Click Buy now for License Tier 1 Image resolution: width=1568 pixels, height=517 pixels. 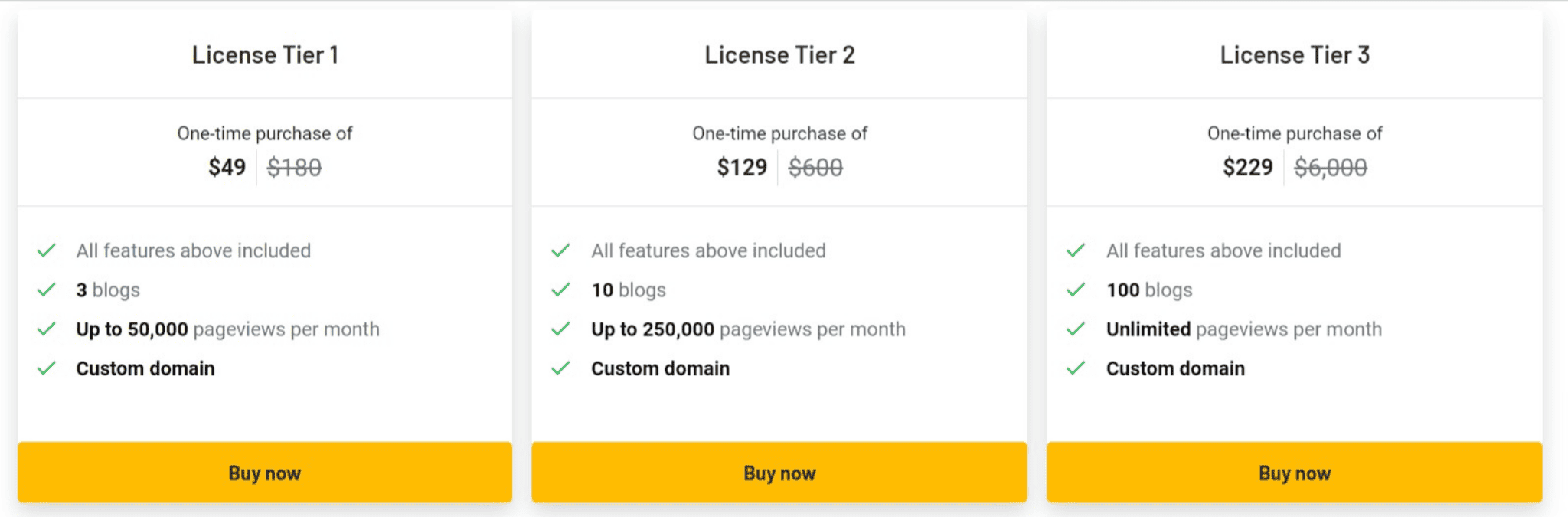click(265, 473)
